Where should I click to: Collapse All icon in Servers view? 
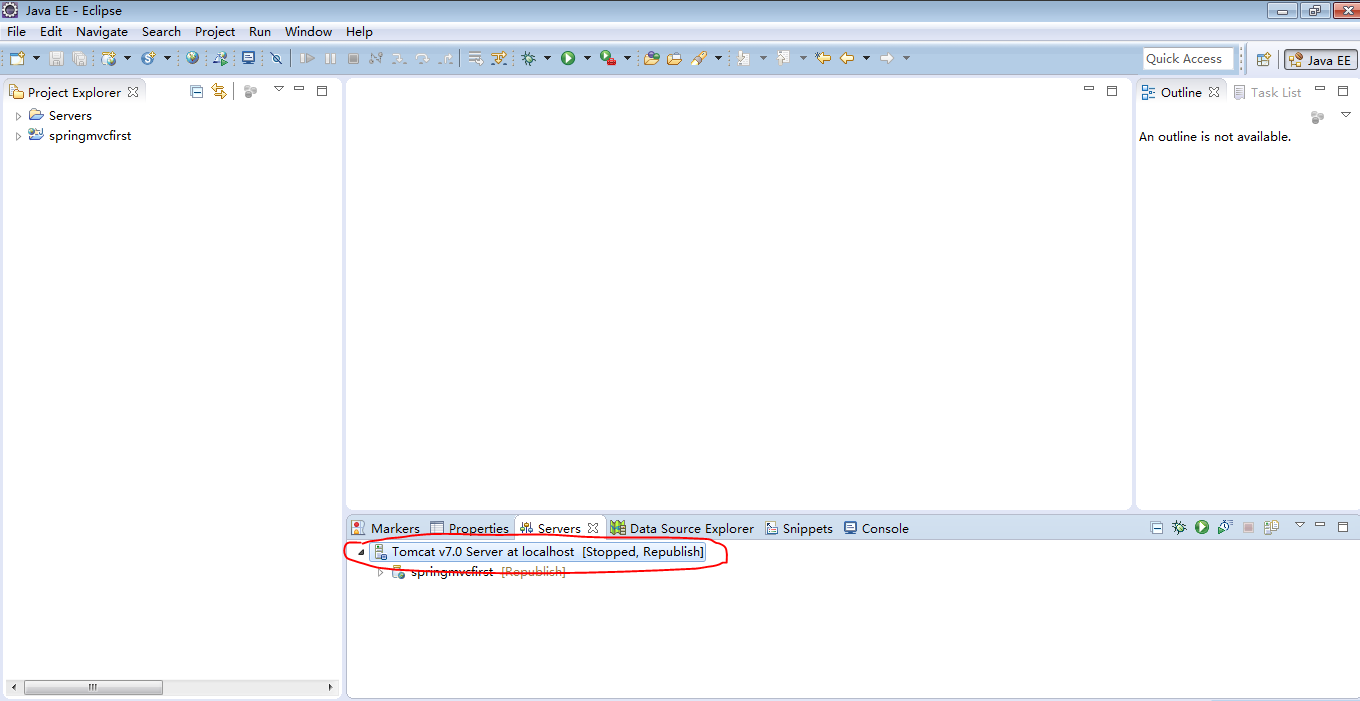[x=1157, y=527]
